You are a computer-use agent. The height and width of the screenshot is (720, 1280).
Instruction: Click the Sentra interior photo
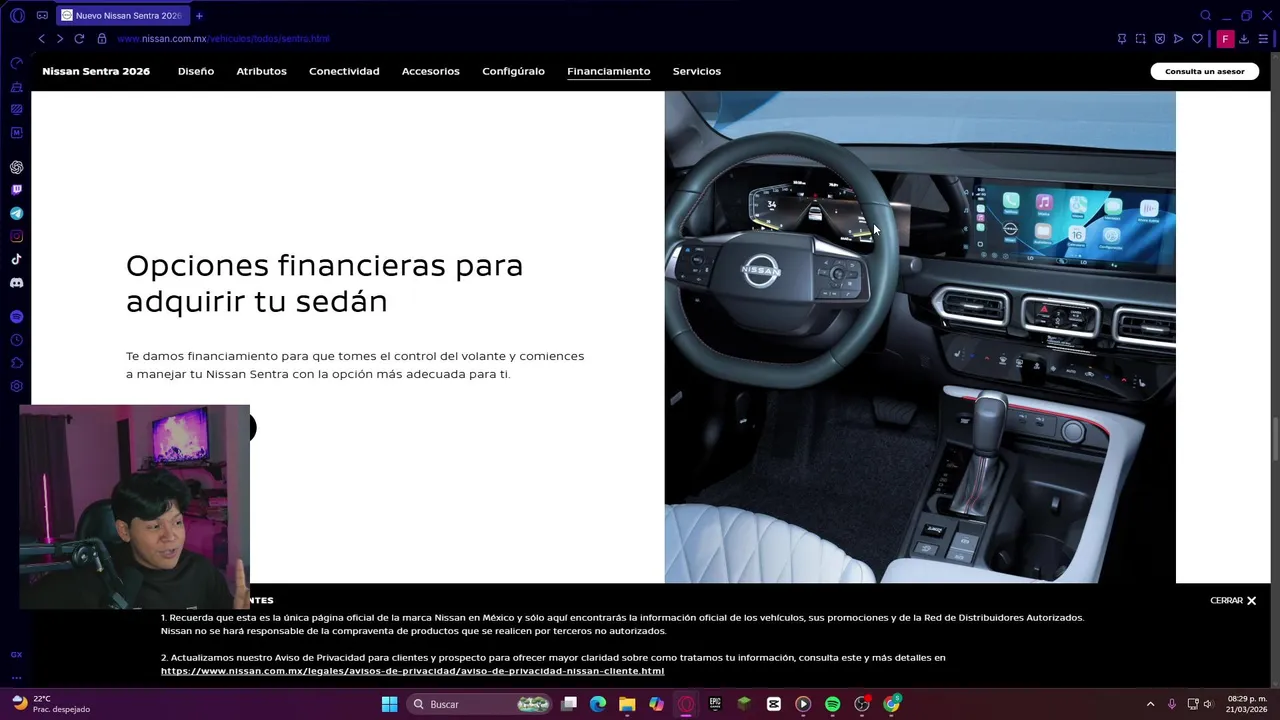tap(920, 337)
